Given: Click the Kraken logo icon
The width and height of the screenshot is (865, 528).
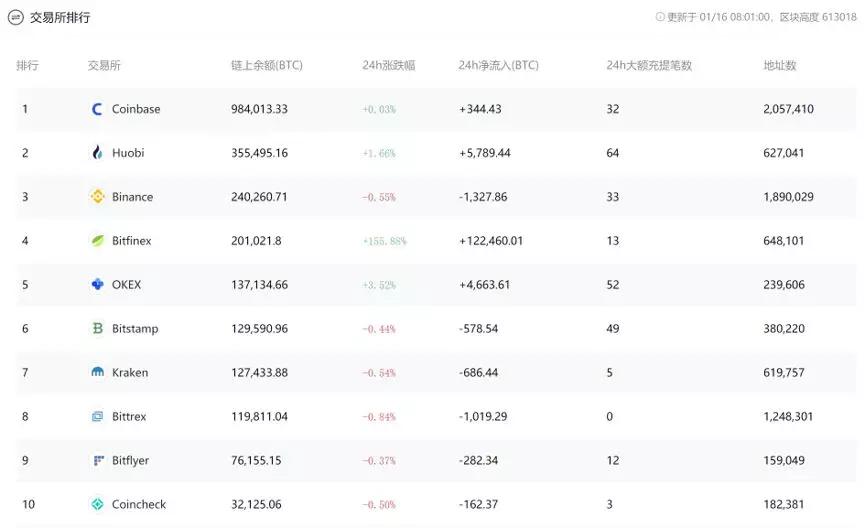Looking at the screenshot, I should 98,372.
